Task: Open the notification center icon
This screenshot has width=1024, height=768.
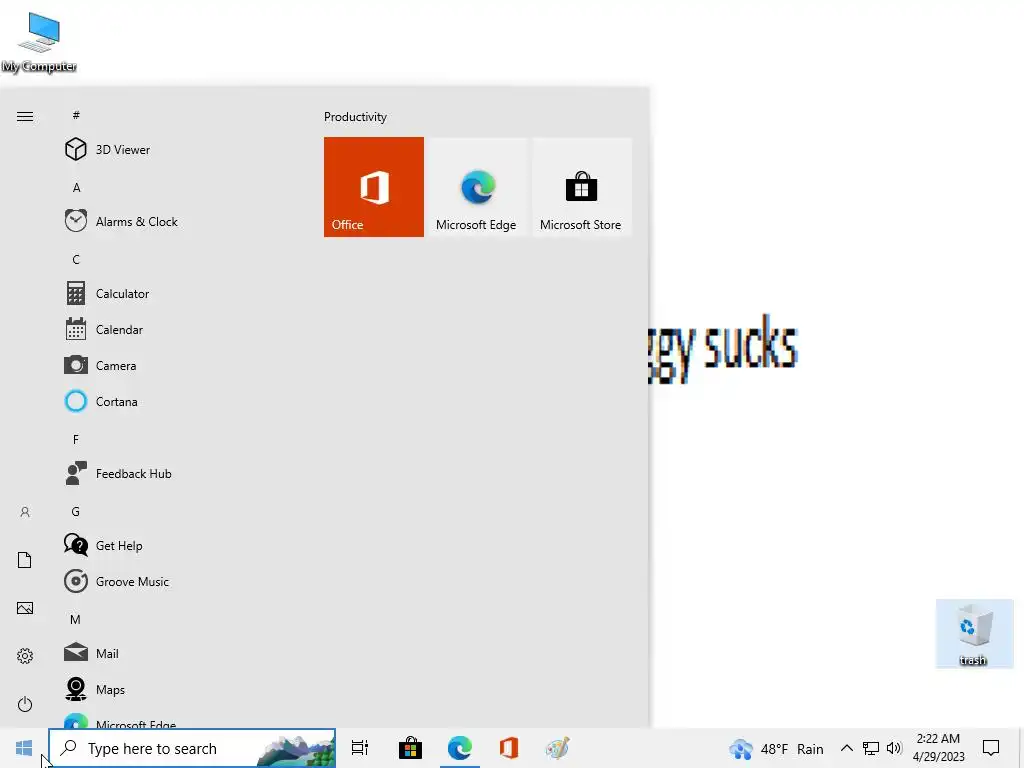Action: (x=991, y=748)
